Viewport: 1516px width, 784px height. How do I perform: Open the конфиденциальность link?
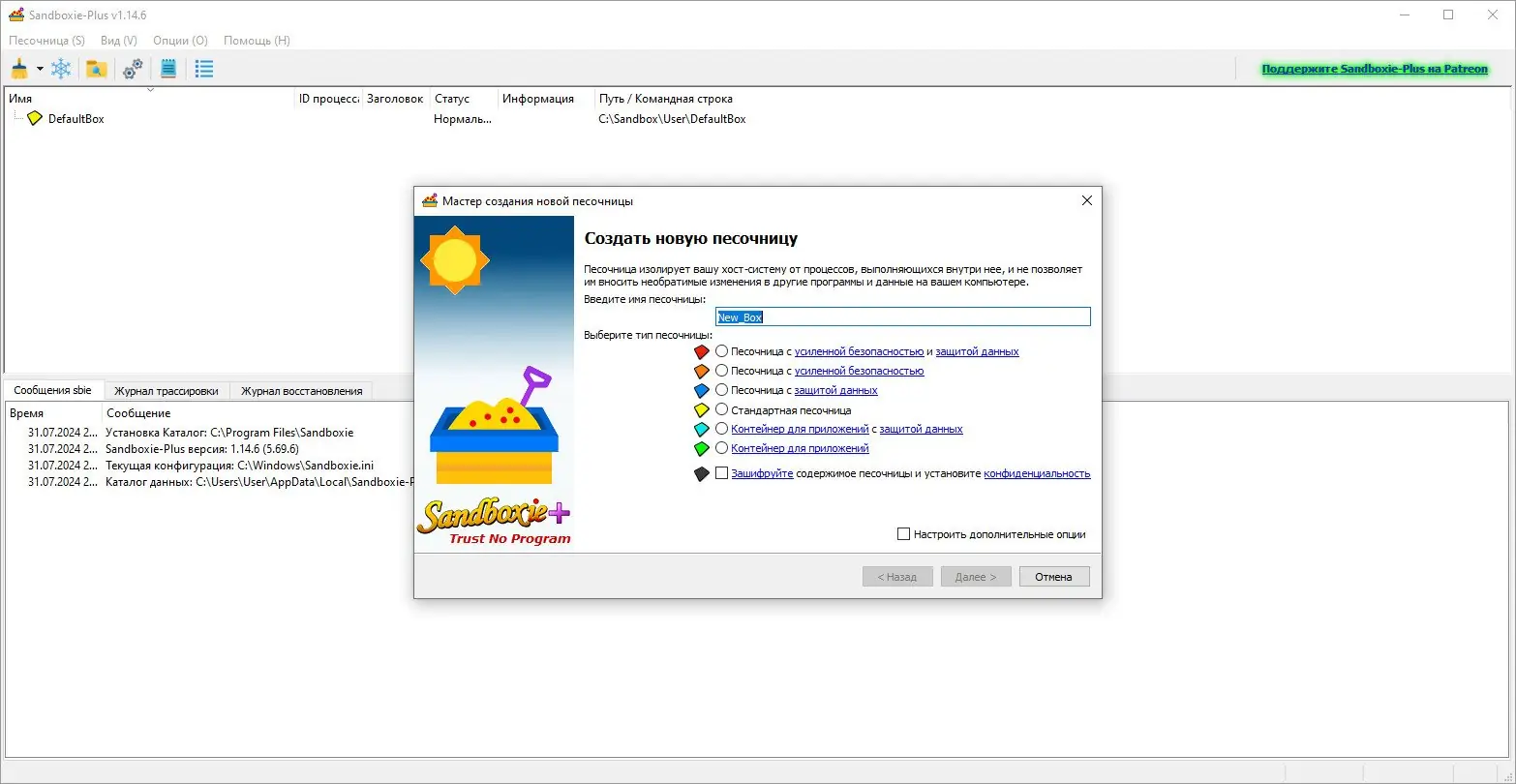coord(1037,473)
